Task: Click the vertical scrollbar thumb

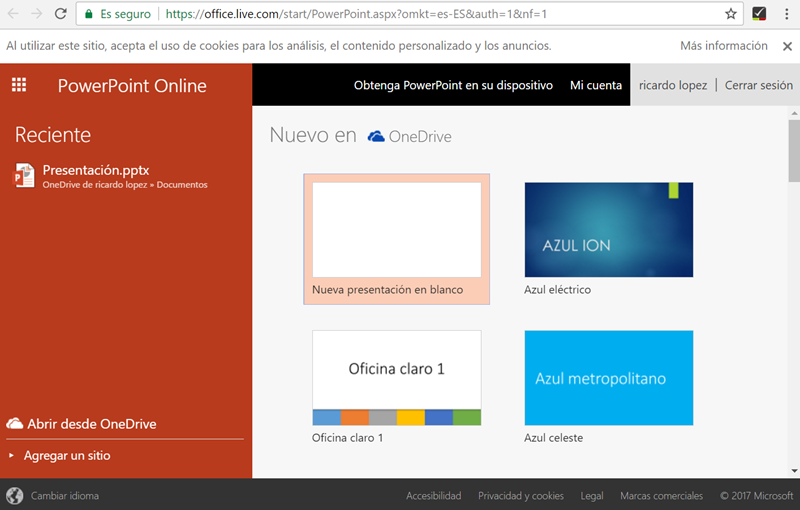Action: tap(794, 151)
